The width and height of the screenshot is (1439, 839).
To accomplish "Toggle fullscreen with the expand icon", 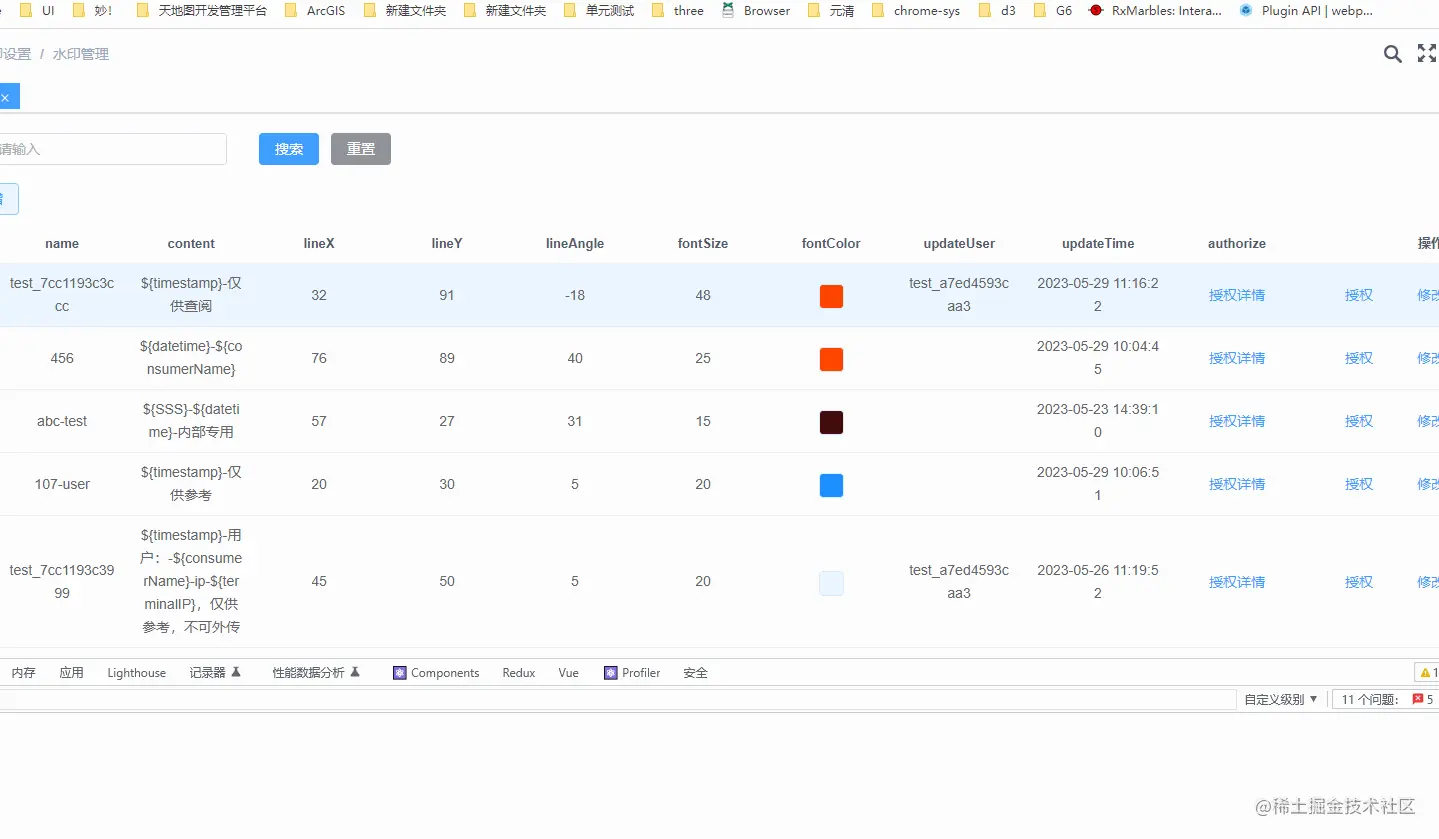I will coord(1428,54).
